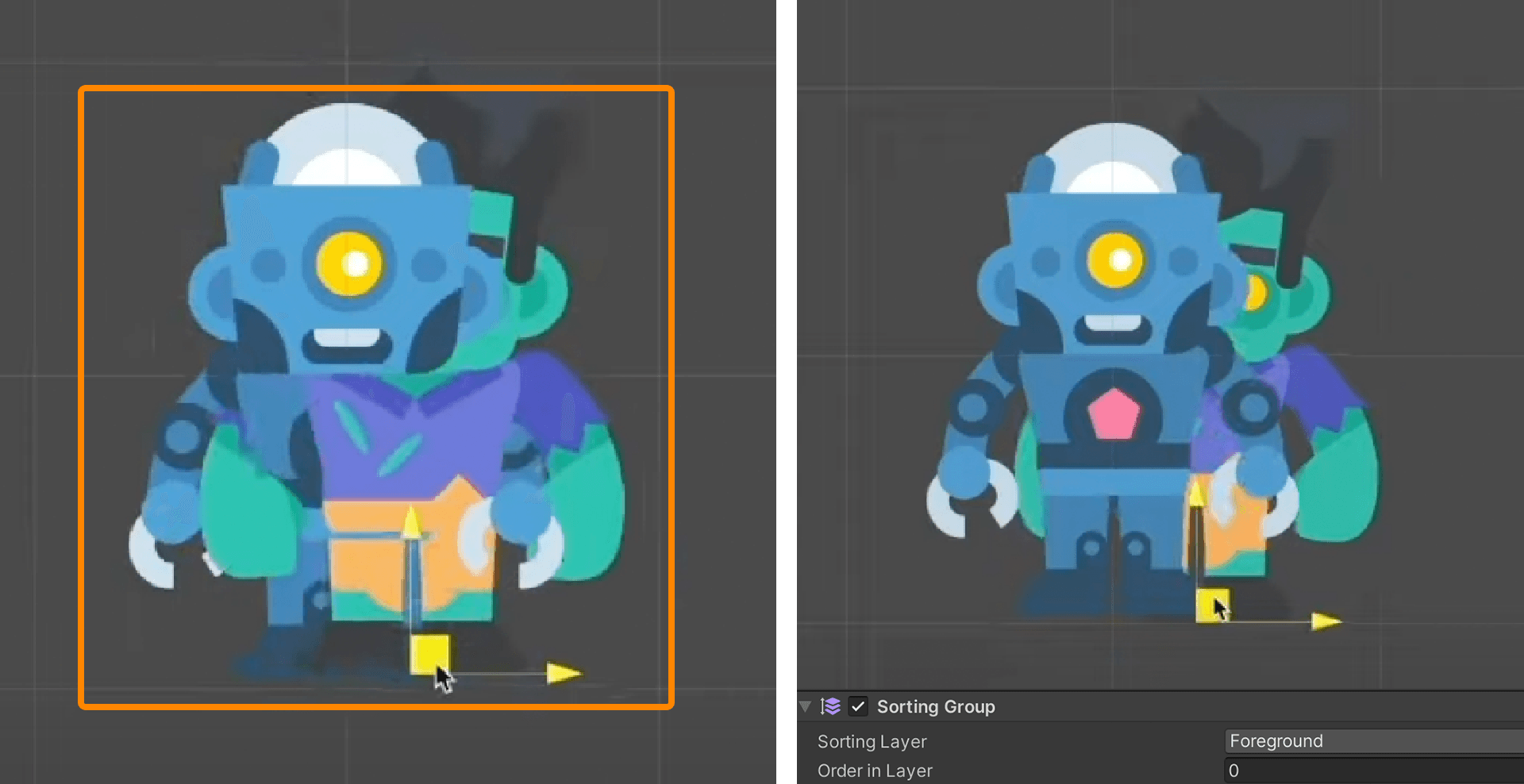Collapse the Sorting Group component foldout

[x=806, y=706]
